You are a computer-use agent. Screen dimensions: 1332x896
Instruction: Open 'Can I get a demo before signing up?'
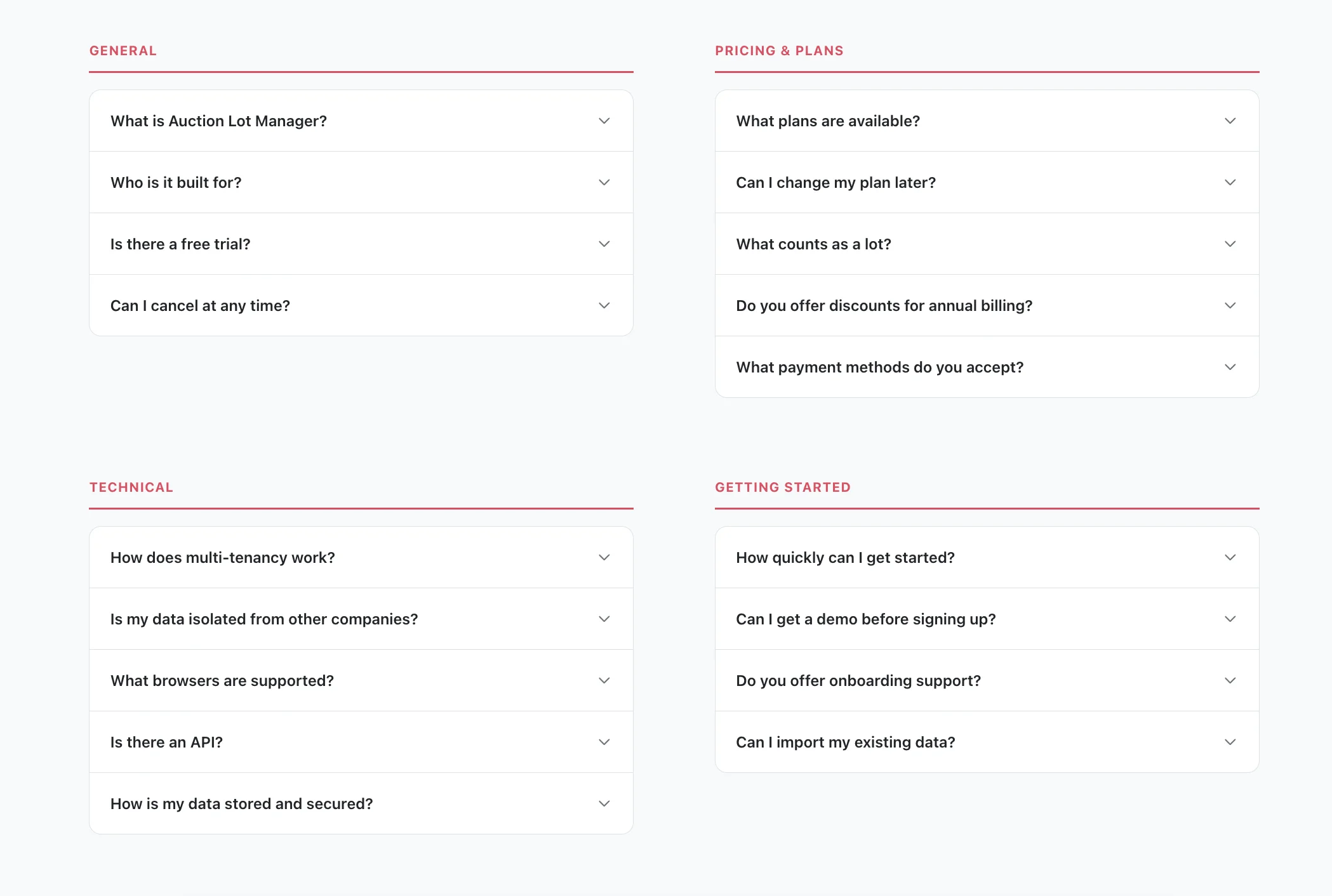click(865, 619)
